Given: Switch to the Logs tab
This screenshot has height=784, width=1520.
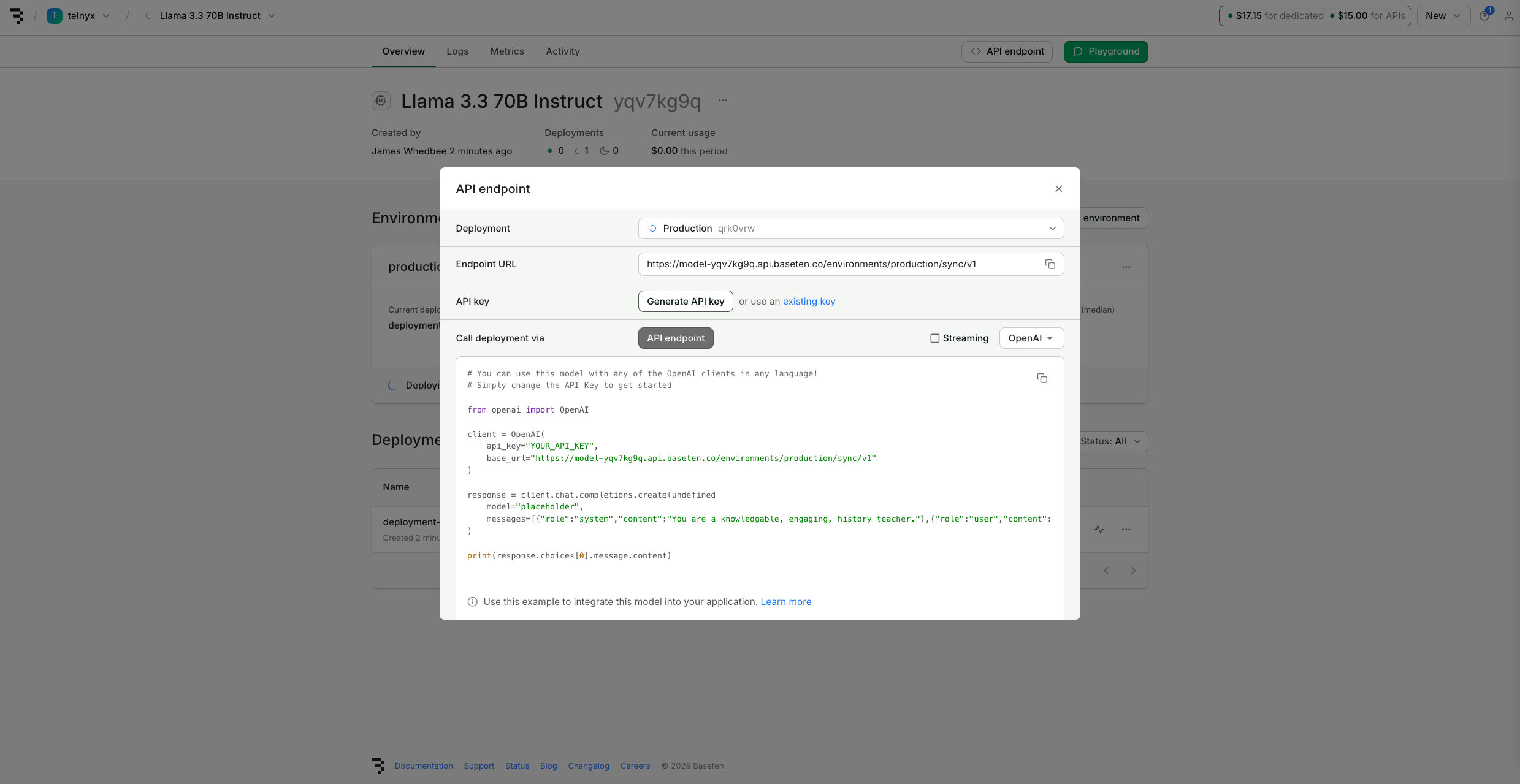Looking at the screenshot, I should coord(457,51).
